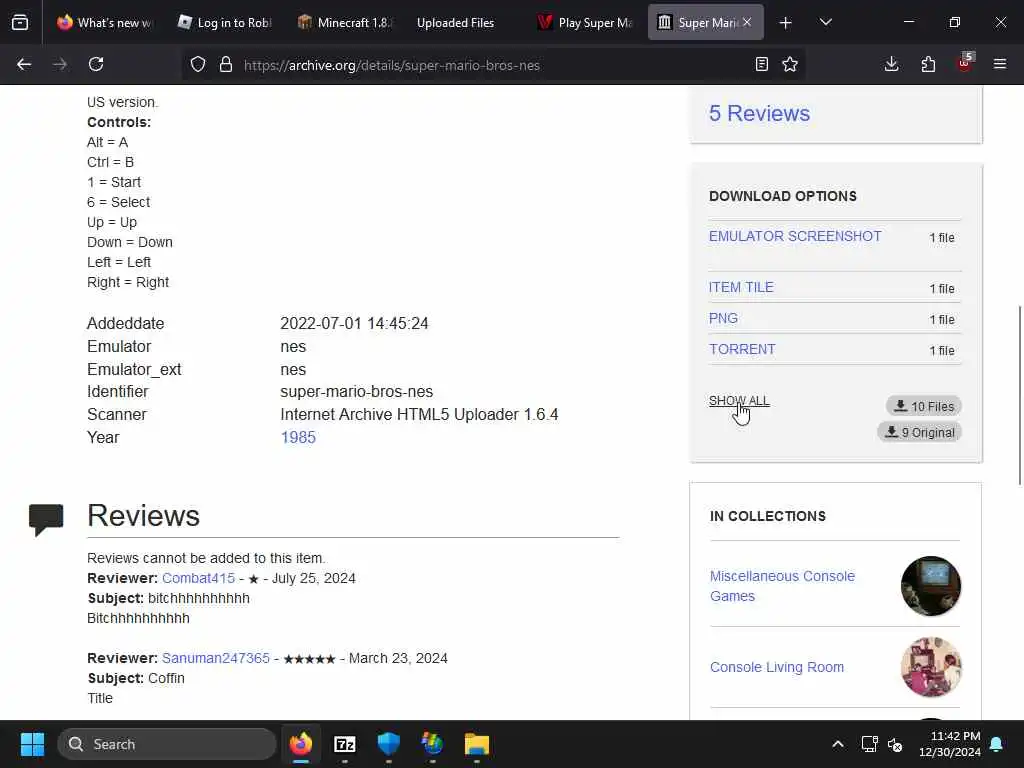Download the TORRENT file

743,349
